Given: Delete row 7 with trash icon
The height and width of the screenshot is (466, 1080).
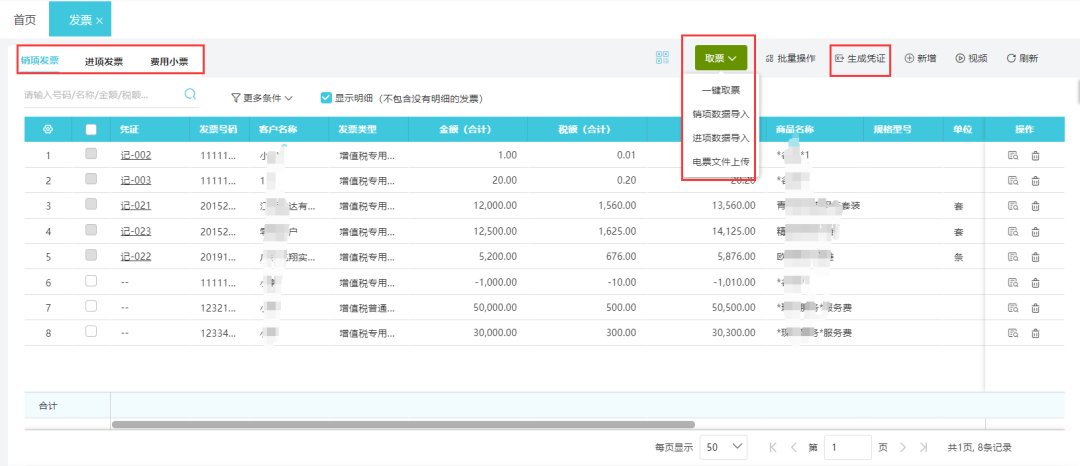Looking at the screenshot, I should point(1035,308).
